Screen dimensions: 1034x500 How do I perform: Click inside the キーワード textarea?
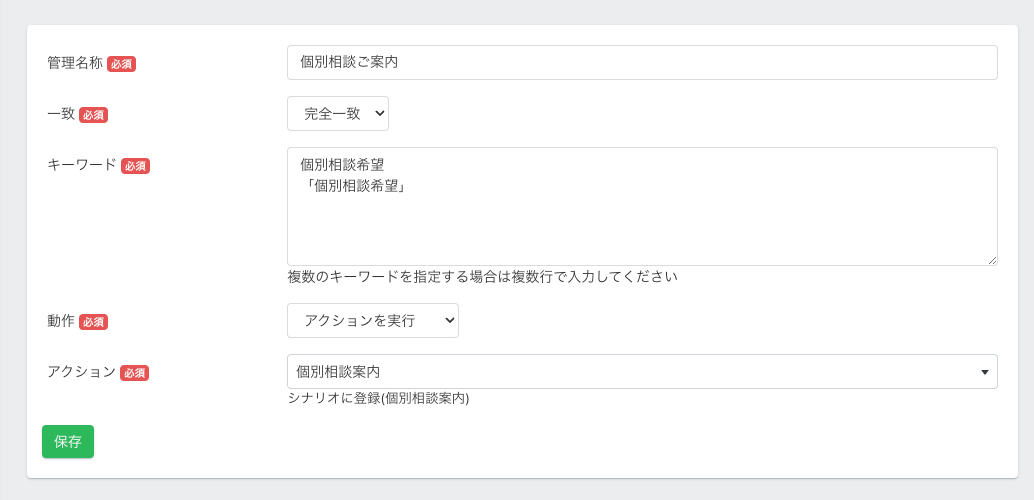(642, 206)
